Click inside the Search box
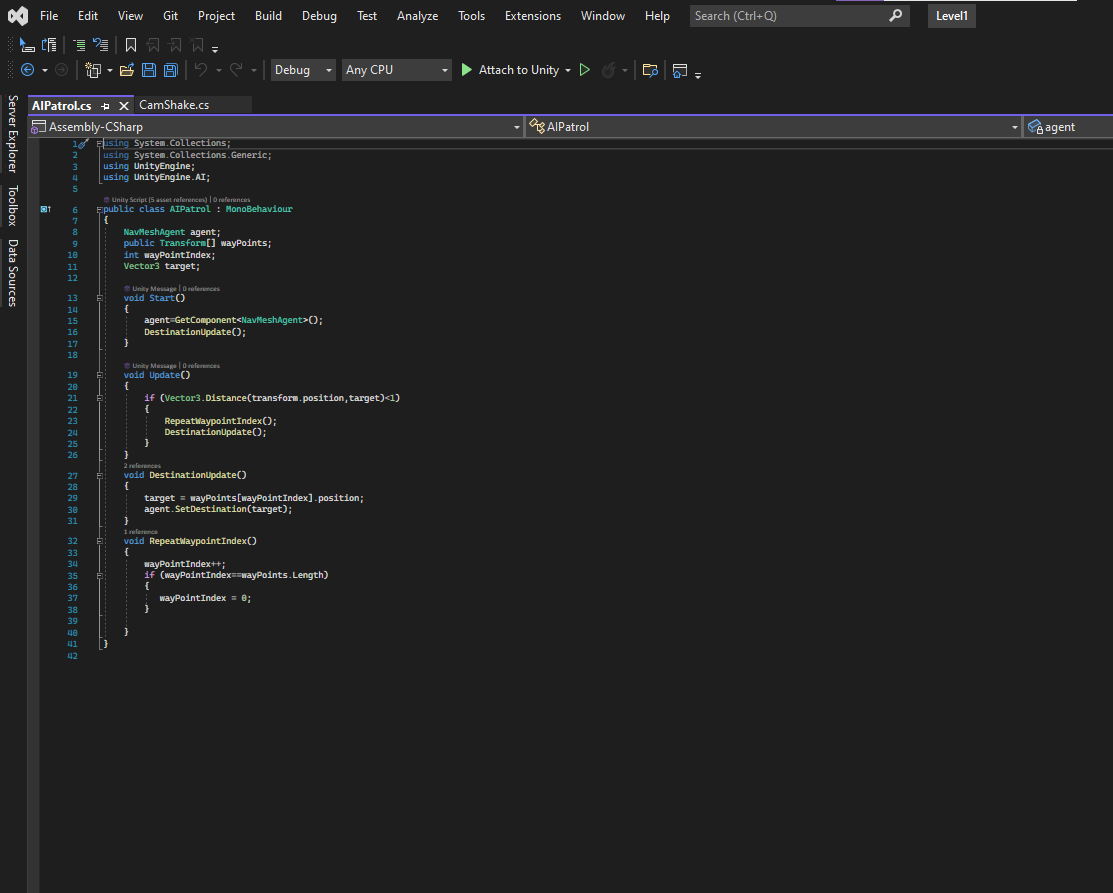Screen dimensions: 1113x893 780,15
